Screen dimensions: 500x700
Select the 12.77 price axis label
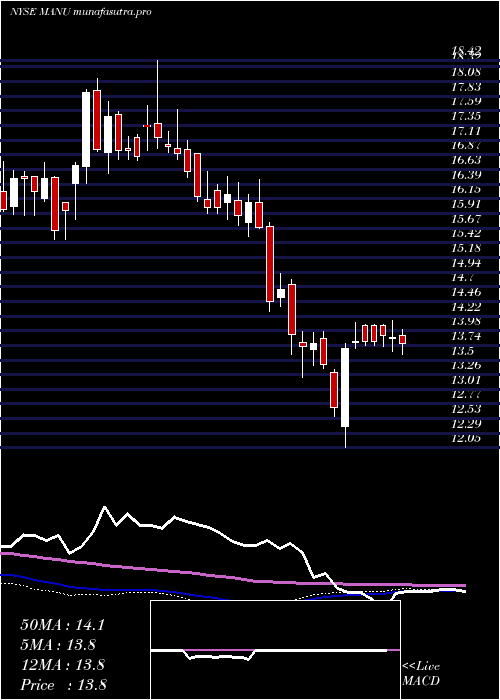pyautogui.click(x=466, y=395)
